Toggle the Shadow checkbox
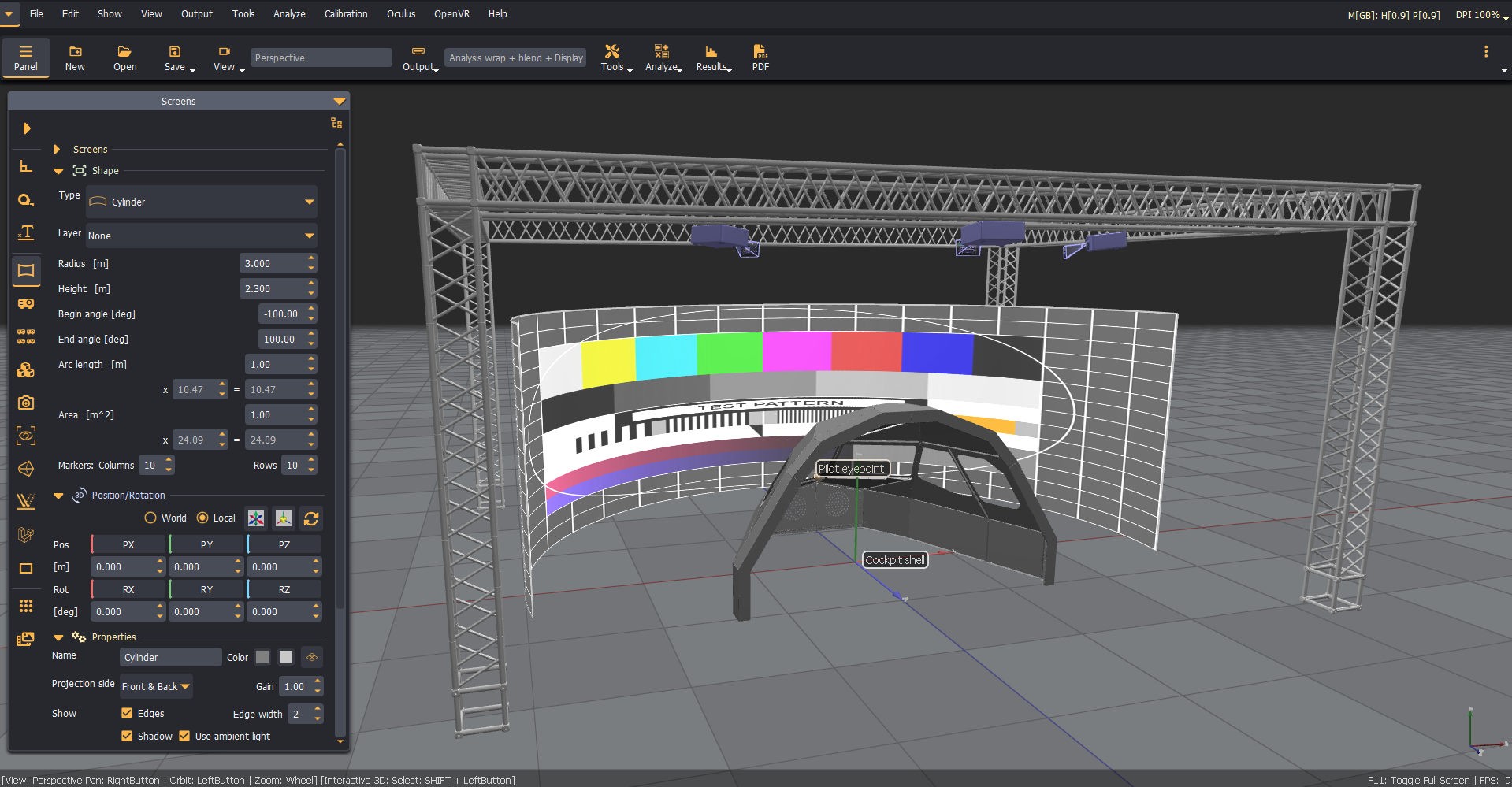This screenshot has width=1512, height=787. pos(127,736)
